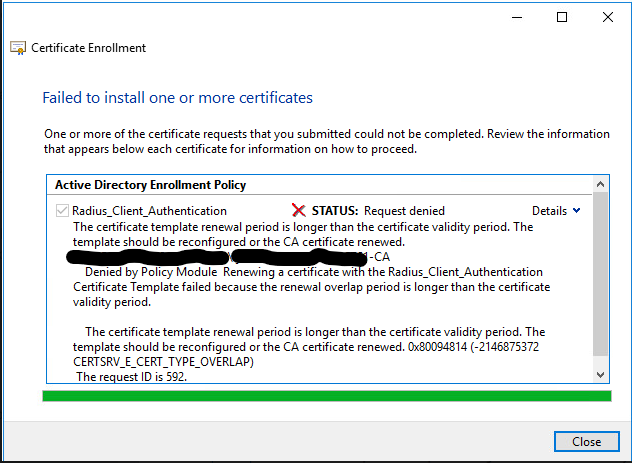Click 'The request ID is 592.' text
632x463 pixels.
132,377
